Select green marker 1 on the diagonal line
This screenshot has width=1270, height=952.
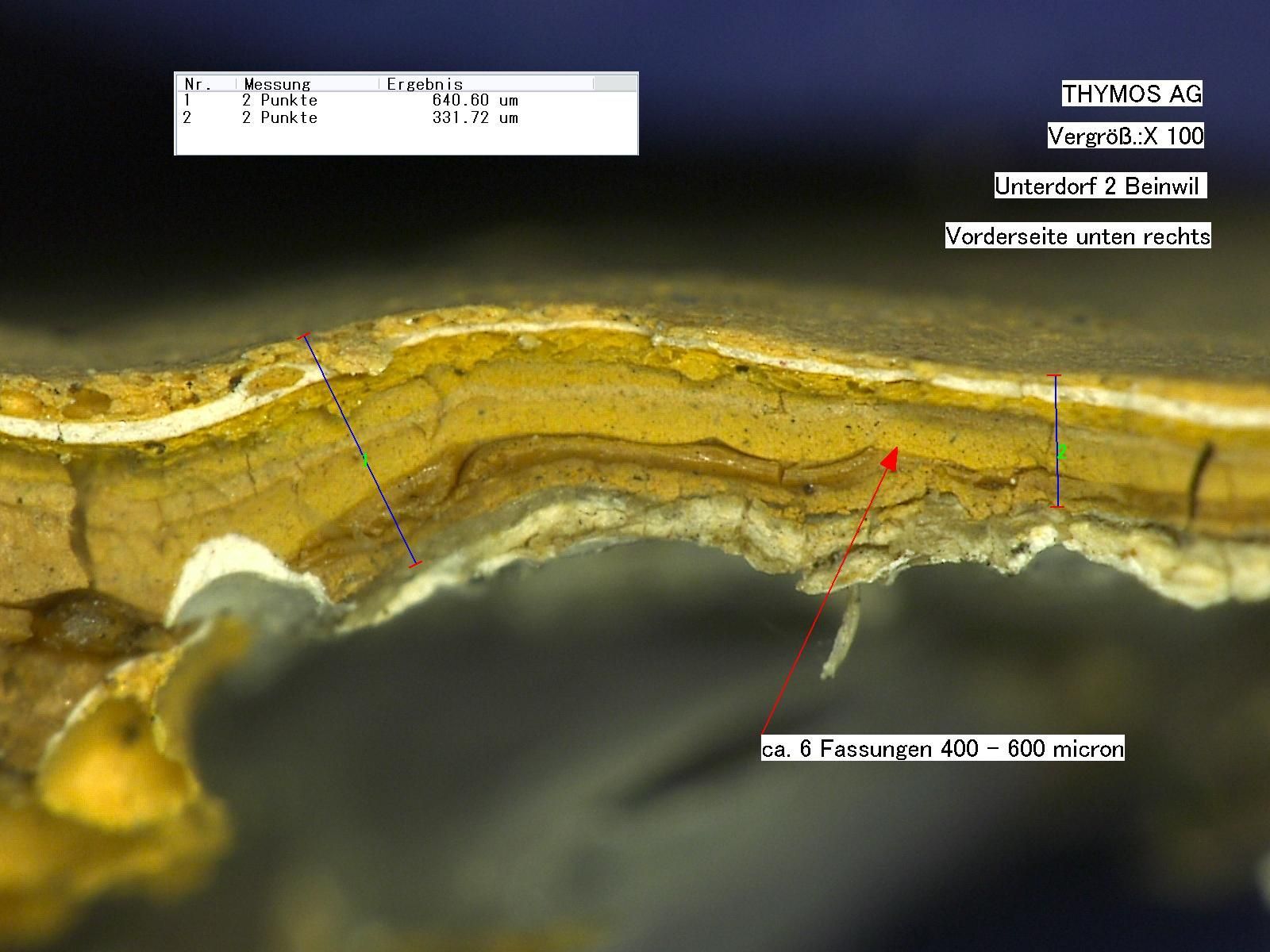(x=364, y=460)
